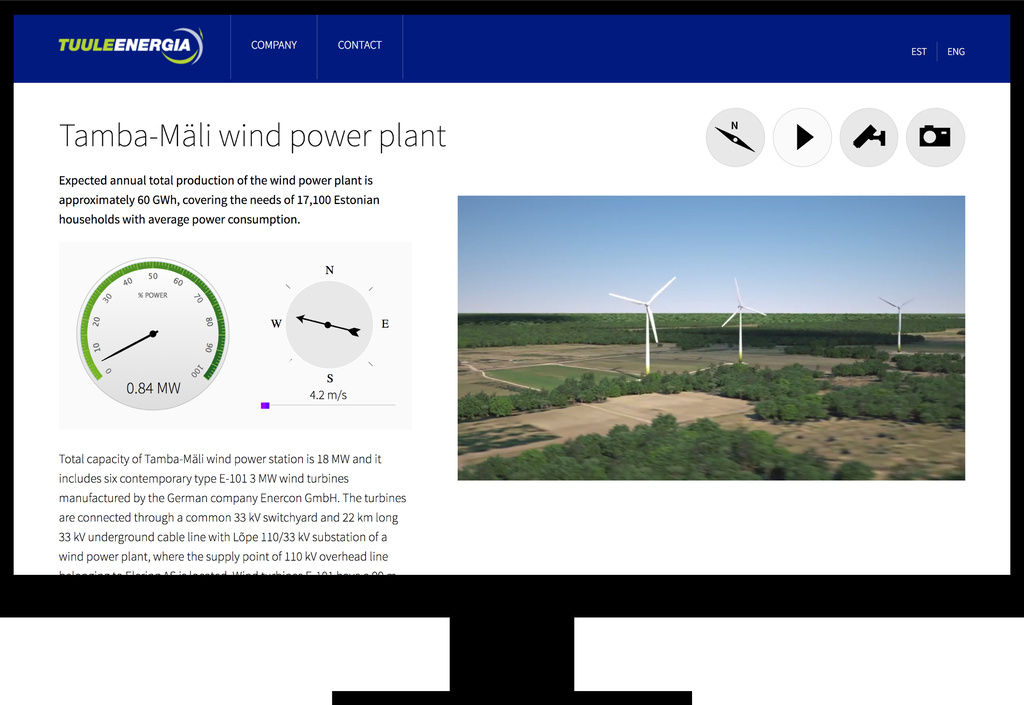Click the round play button

(802, 137)
